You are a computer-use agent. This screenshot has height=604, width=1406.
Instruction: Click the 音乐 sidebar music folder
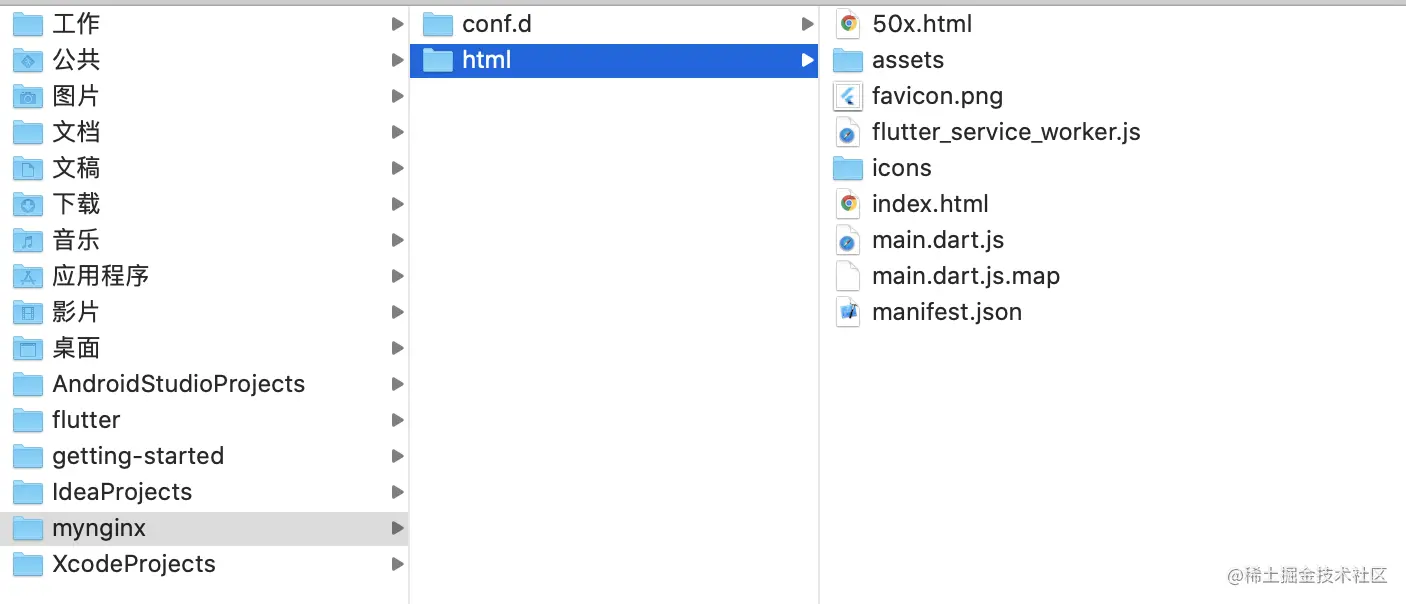tap(76, 240)
